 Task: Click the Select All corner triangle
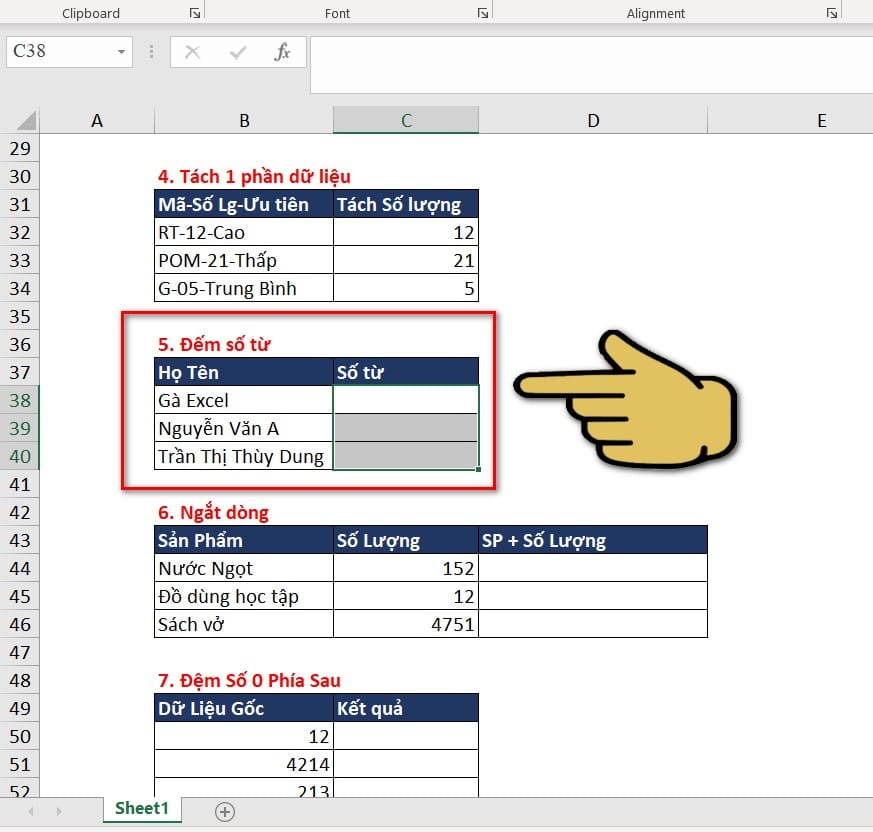pos(27,120)
